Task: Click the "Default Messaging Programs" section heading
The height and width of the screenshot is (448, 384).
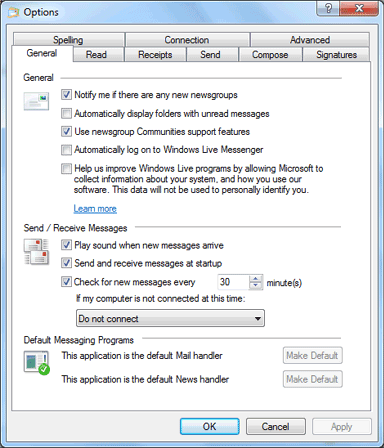Action: coord(79,340)
